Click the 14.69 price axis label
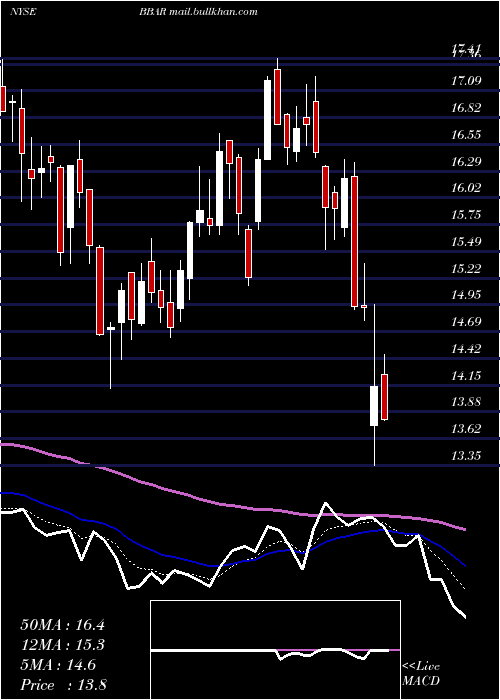This screenshot has height=700, width=500. click(466, 321)
